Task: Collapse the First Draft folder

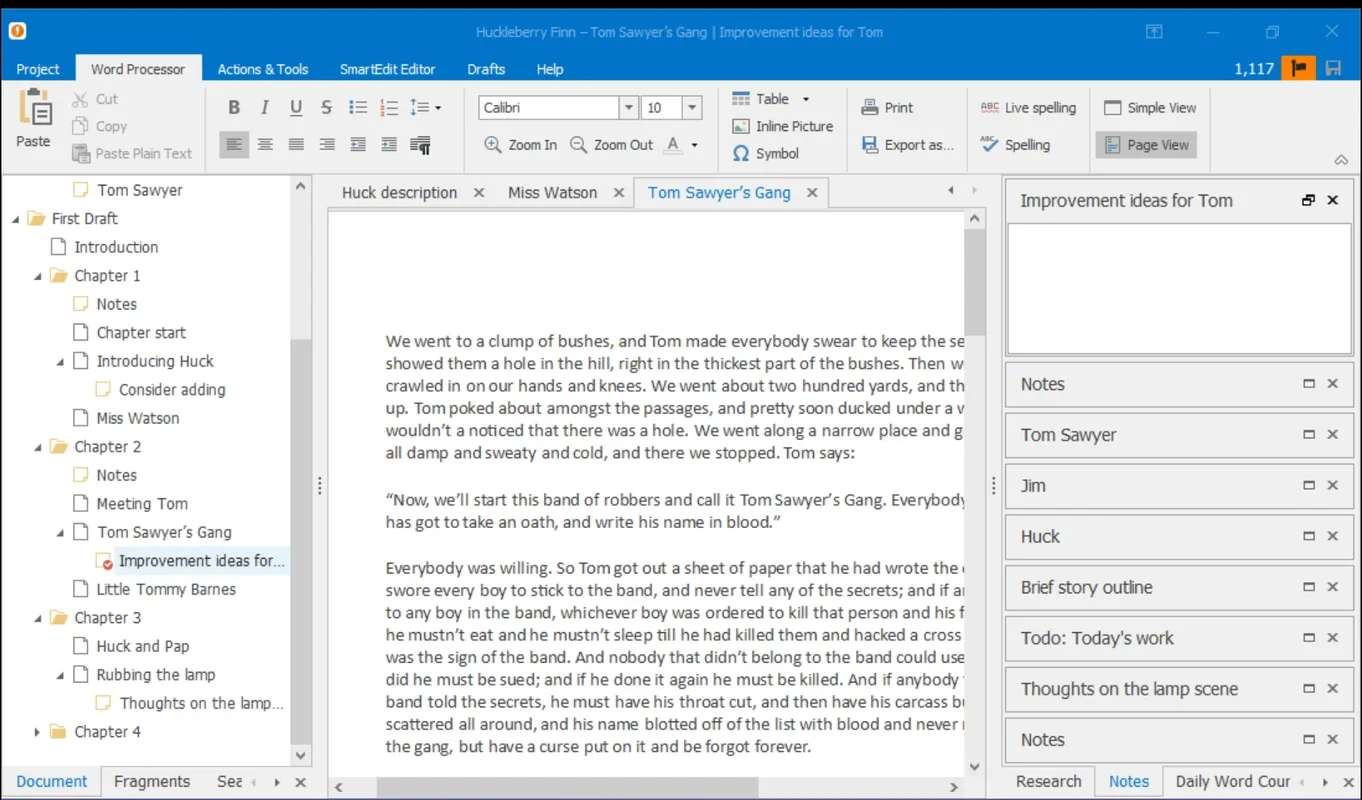Action: click(x=16, y=219)
